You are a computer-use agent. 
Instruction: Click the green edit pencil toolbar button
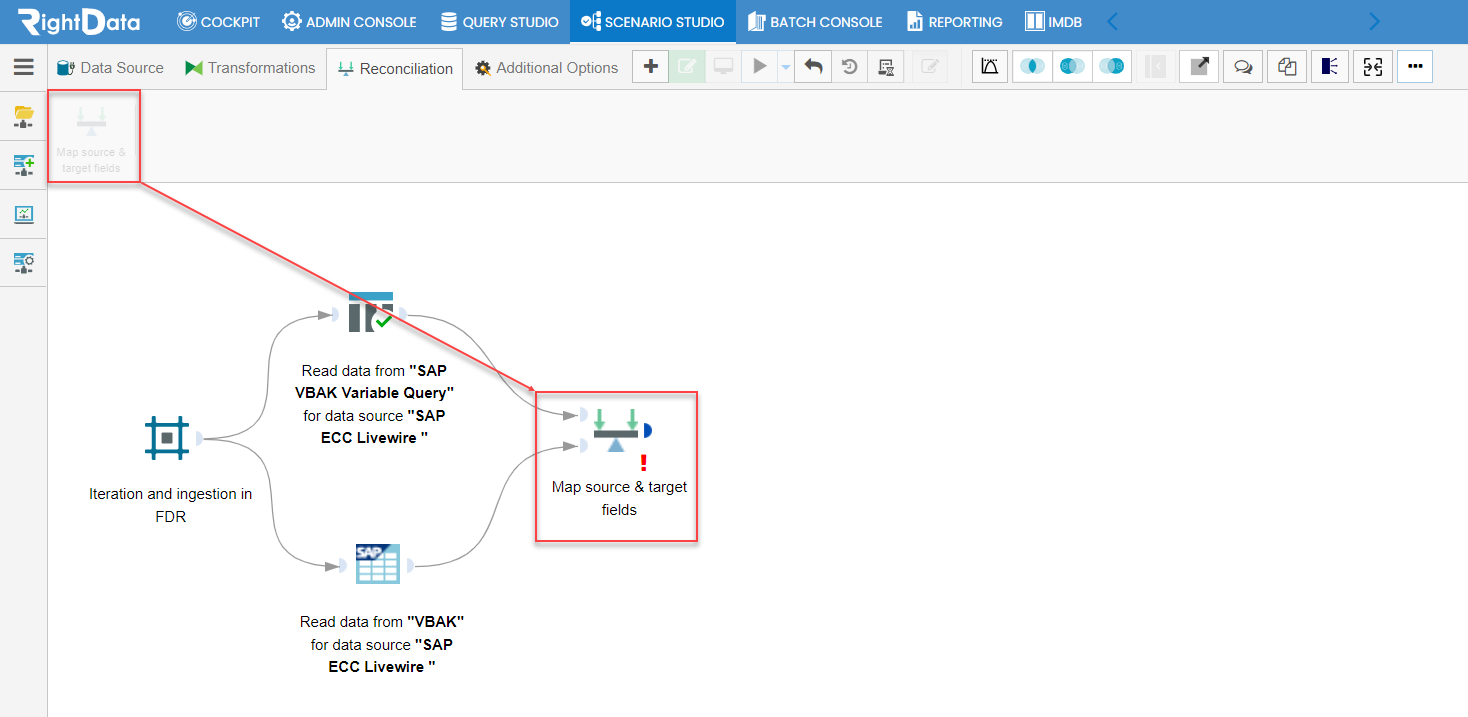(x=687, y=67)
